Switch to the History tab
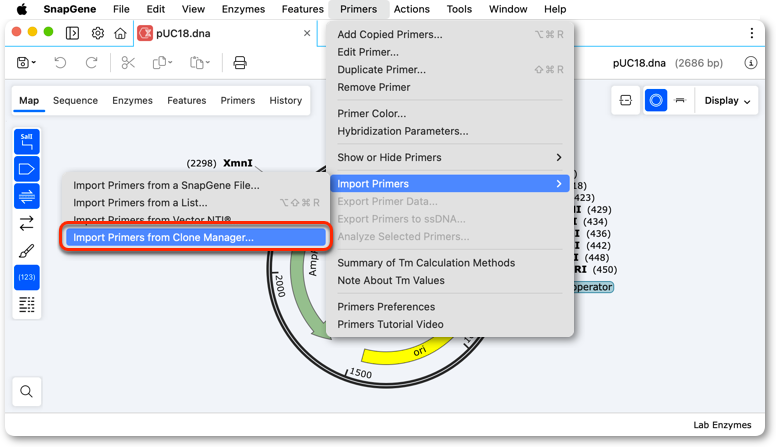Screen dimensions: 776x447 (x=286, y=100)
